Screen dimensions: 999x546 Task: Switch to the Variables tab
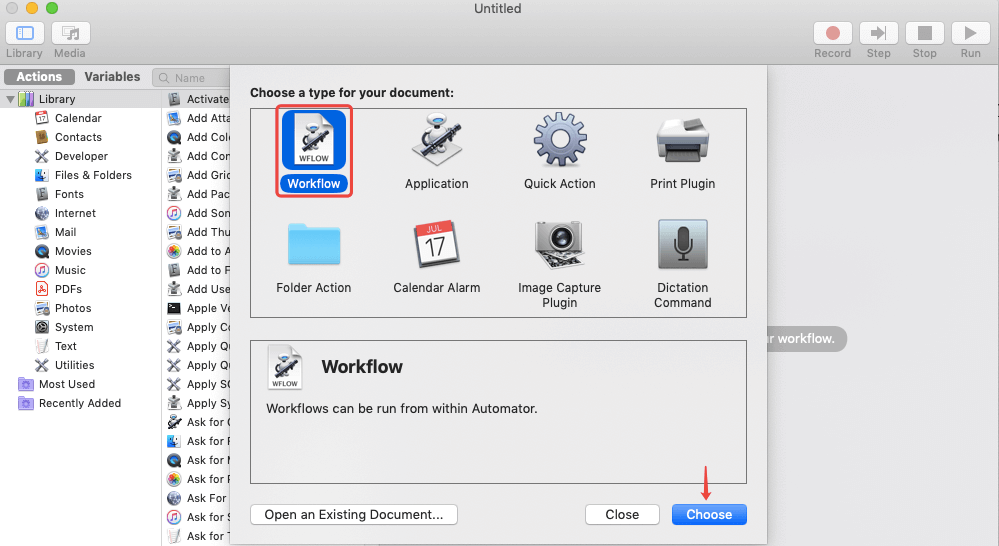coord(112,77)
